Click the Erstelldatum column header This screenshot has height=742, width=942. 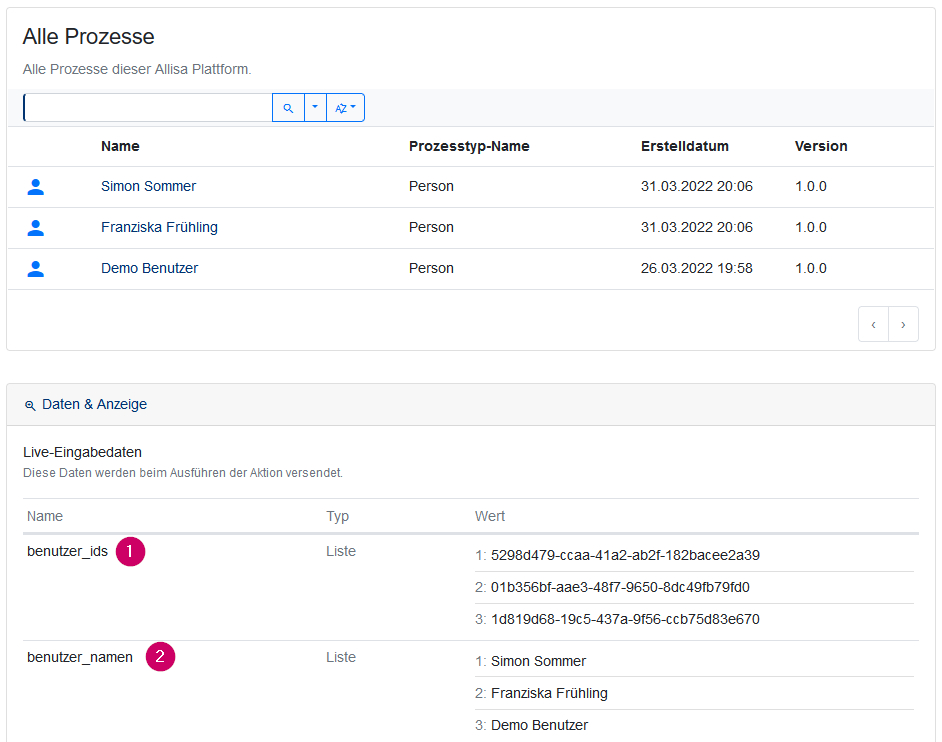tap(685, 146)
